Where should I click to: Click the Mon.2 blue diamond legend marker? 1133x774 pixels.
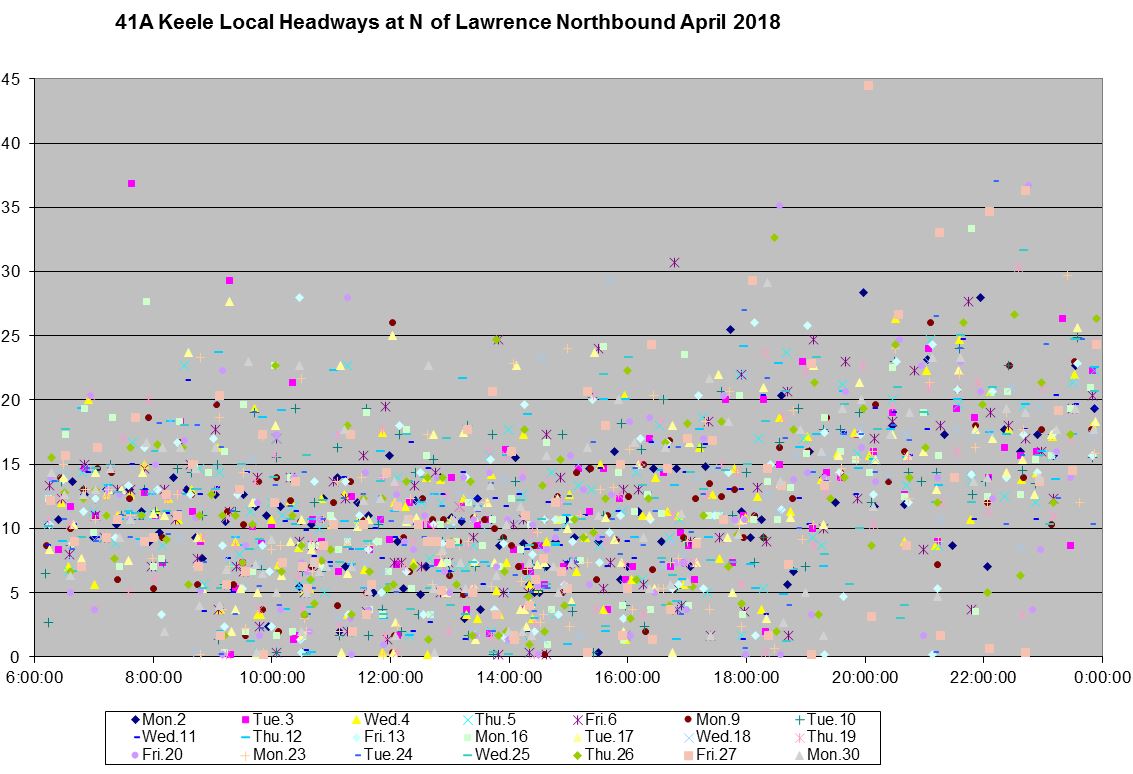pos(134,719)
